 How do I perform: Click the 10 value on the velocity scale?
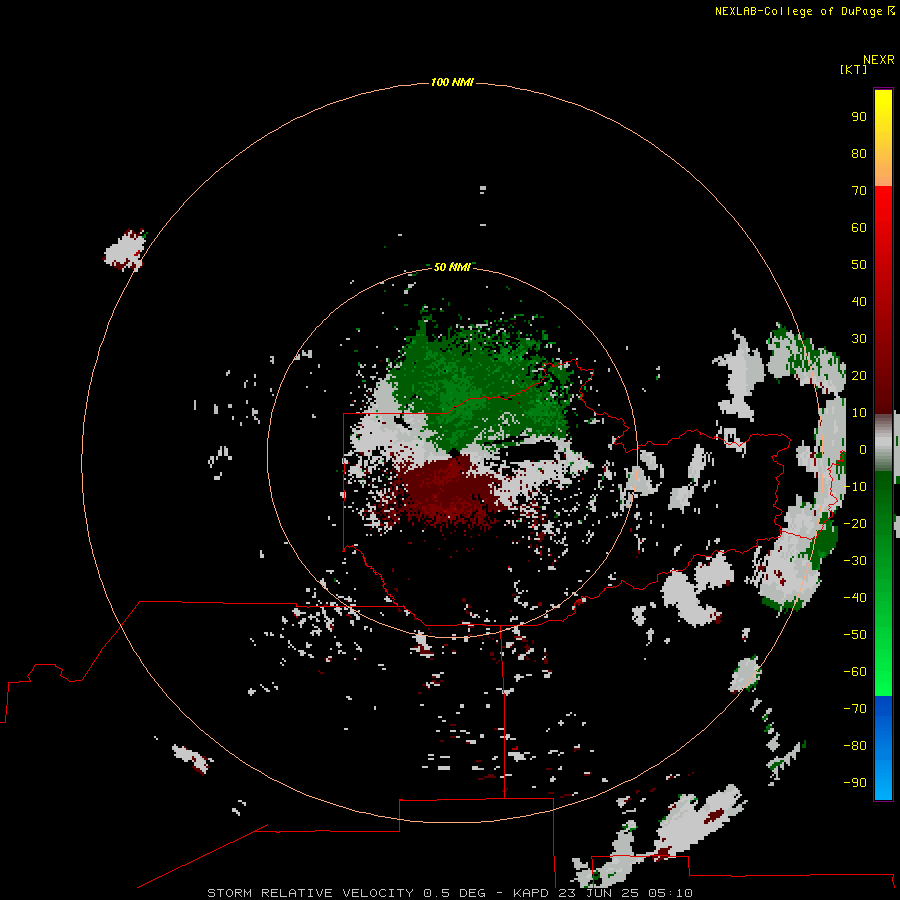pyautogui.click(x=859, y=413)
